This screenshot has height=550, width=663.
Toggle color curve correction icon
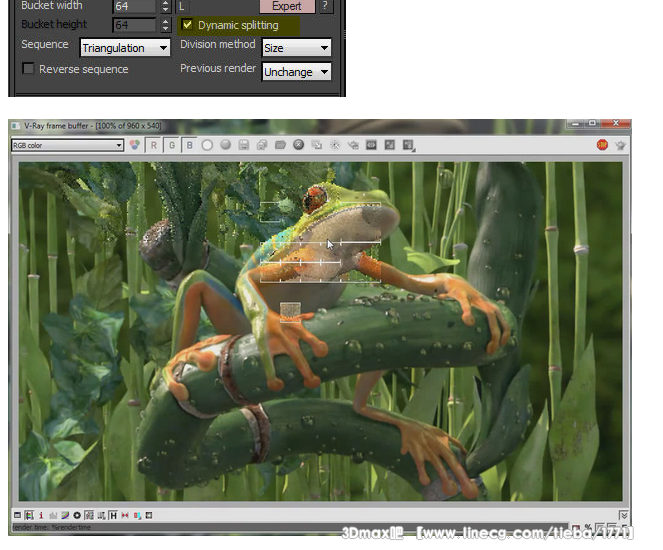click(x=65, y=515)
